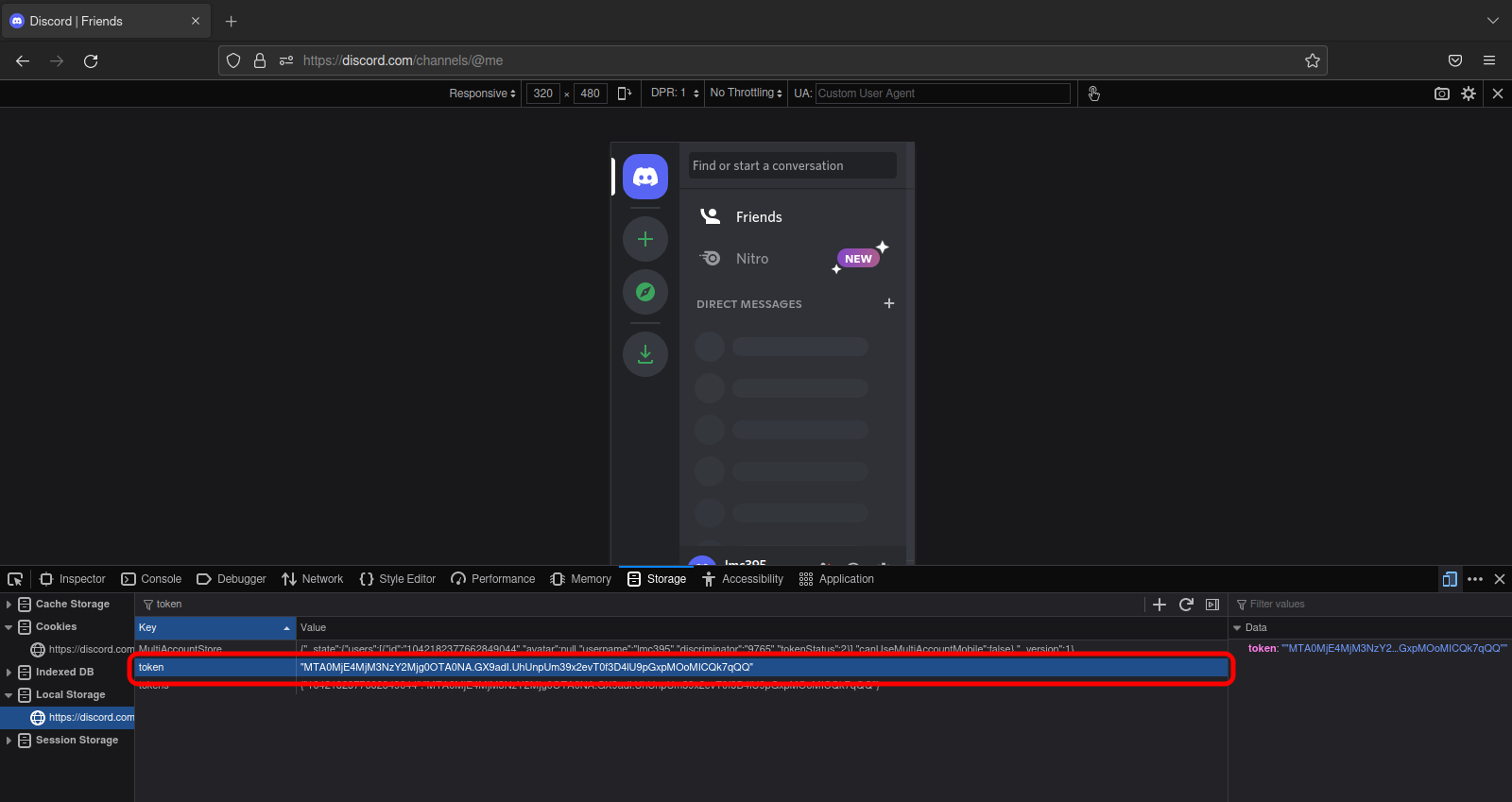Open the Nitro entry
1512x802 pixels.
(792, 258)
